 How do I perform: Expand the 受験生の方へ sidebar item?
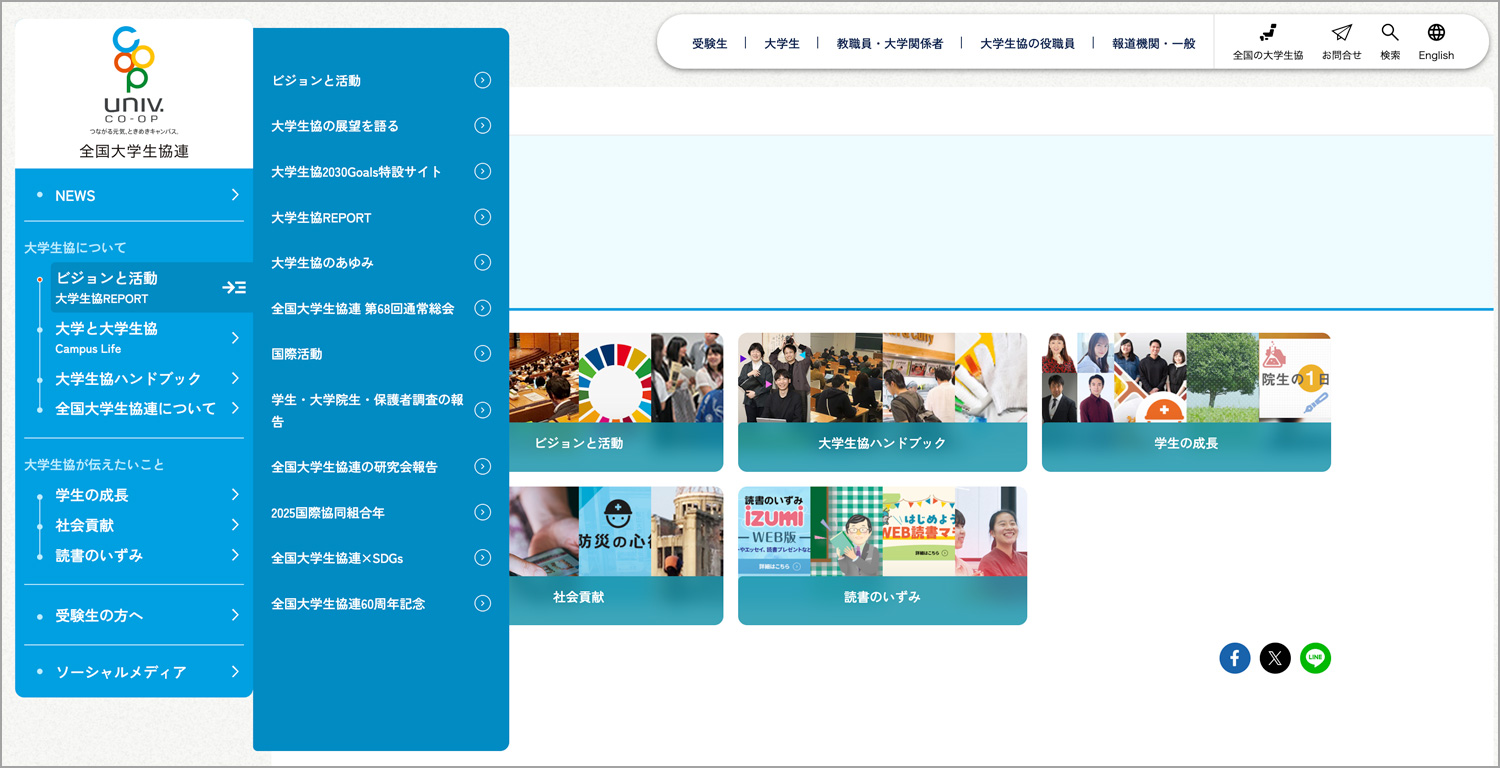(235, 615)
